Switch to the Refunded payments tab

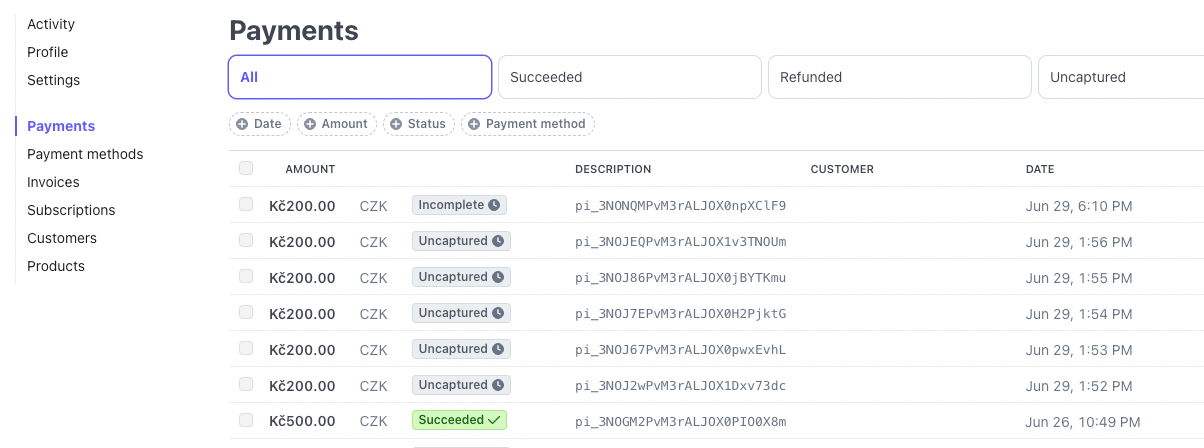900,77
